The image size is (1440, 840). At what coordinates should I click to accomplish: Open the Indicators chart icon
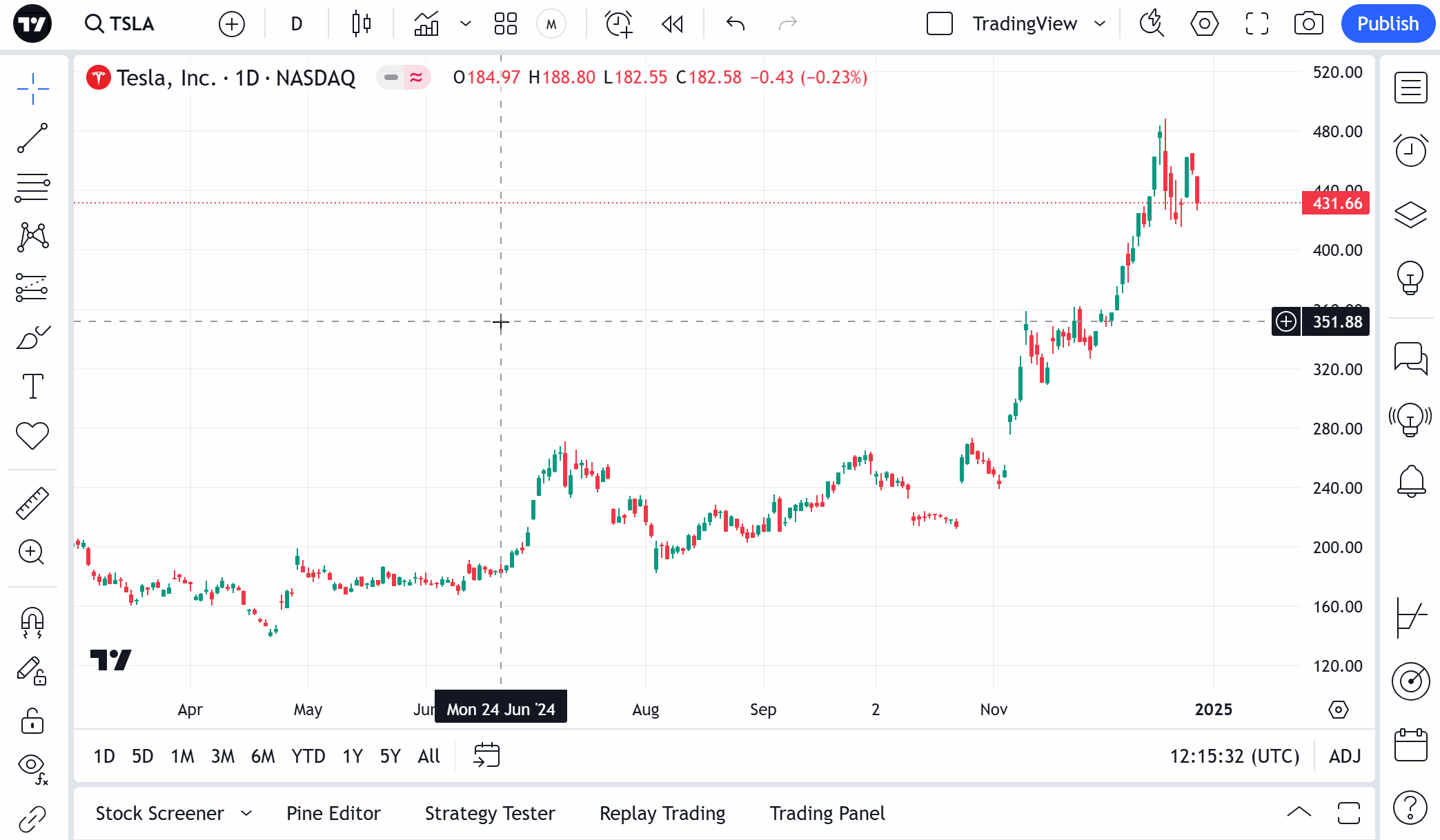click(426, 24)
